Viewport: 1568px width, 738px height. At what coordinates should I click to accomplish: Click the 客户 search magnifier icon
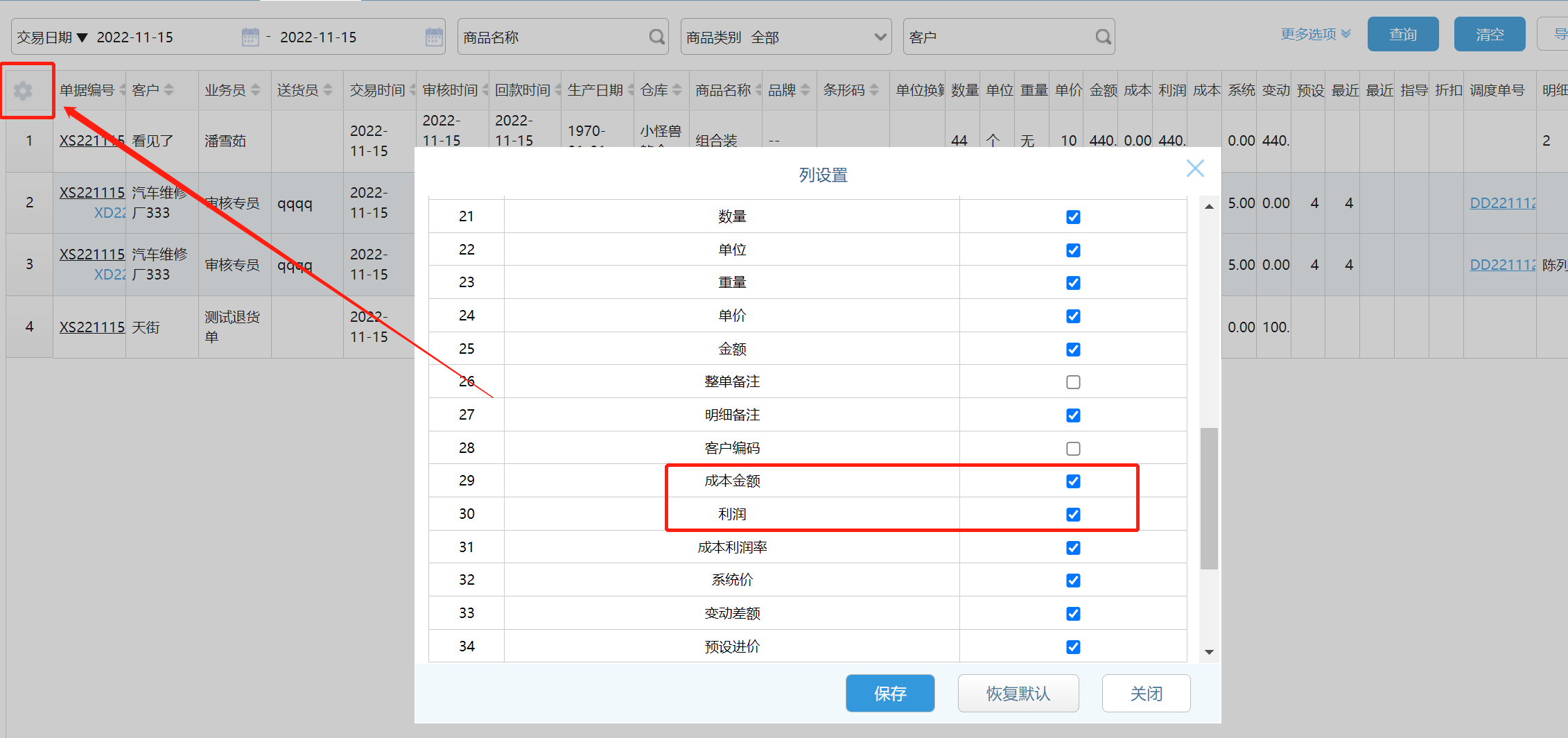[x=1103, y=37]
